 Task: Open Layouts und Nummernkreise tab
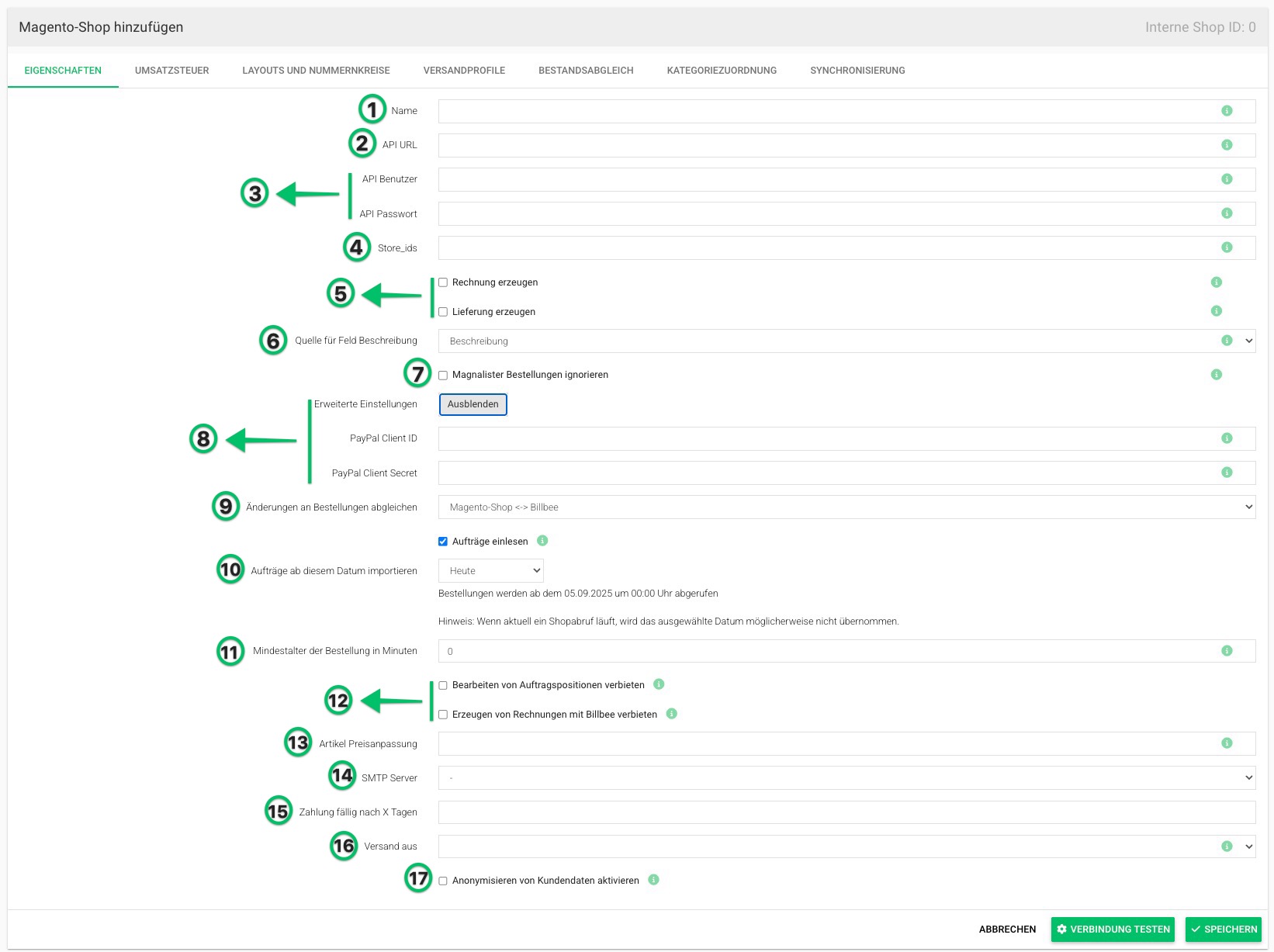coord(316,71)
